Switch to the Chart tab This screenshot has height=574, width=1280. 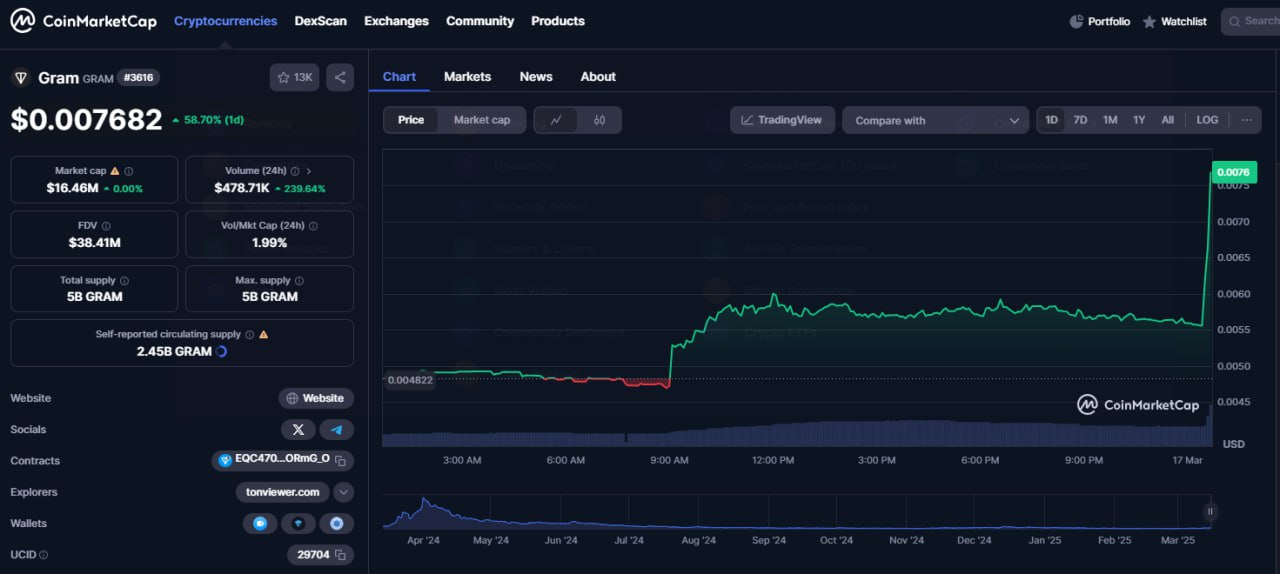[x=399, y=77]
